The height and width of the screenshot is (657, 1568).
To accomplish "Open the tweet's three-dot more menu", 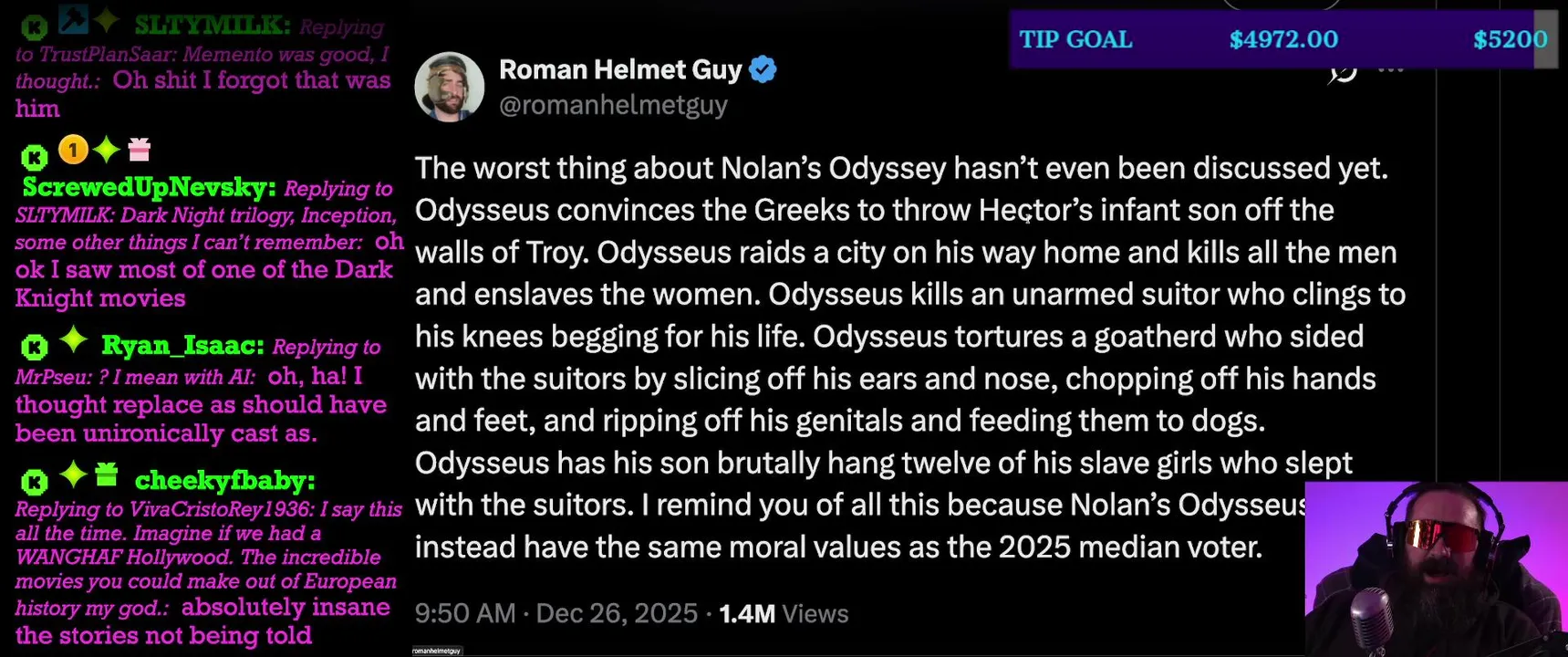I will [1390, 69].
